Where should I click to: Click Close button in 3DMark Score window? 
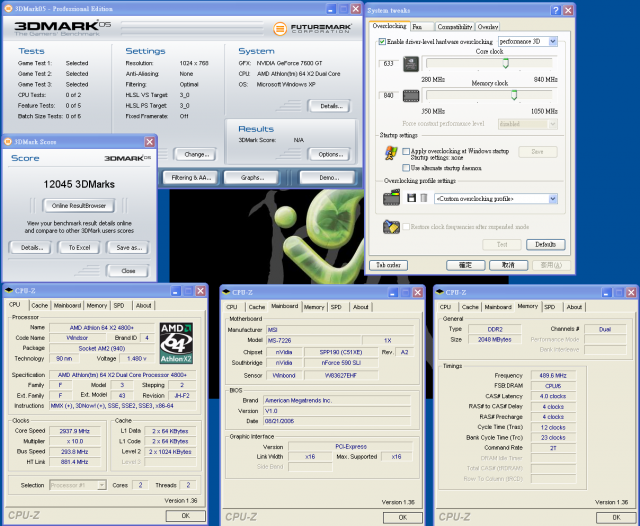[128, 271]
